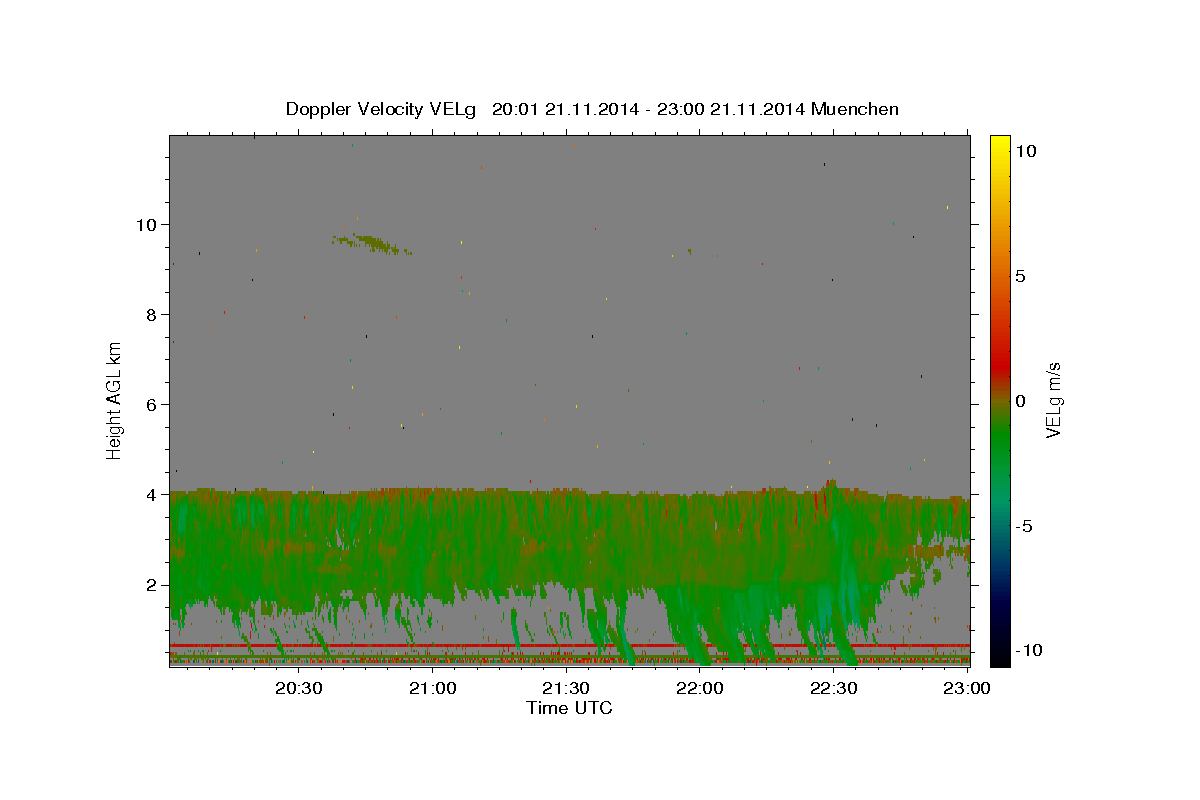This screenshot has height=800, width=1200.
Task: Click the 20:30 time tick label
Action: click(x=299, y=688)
